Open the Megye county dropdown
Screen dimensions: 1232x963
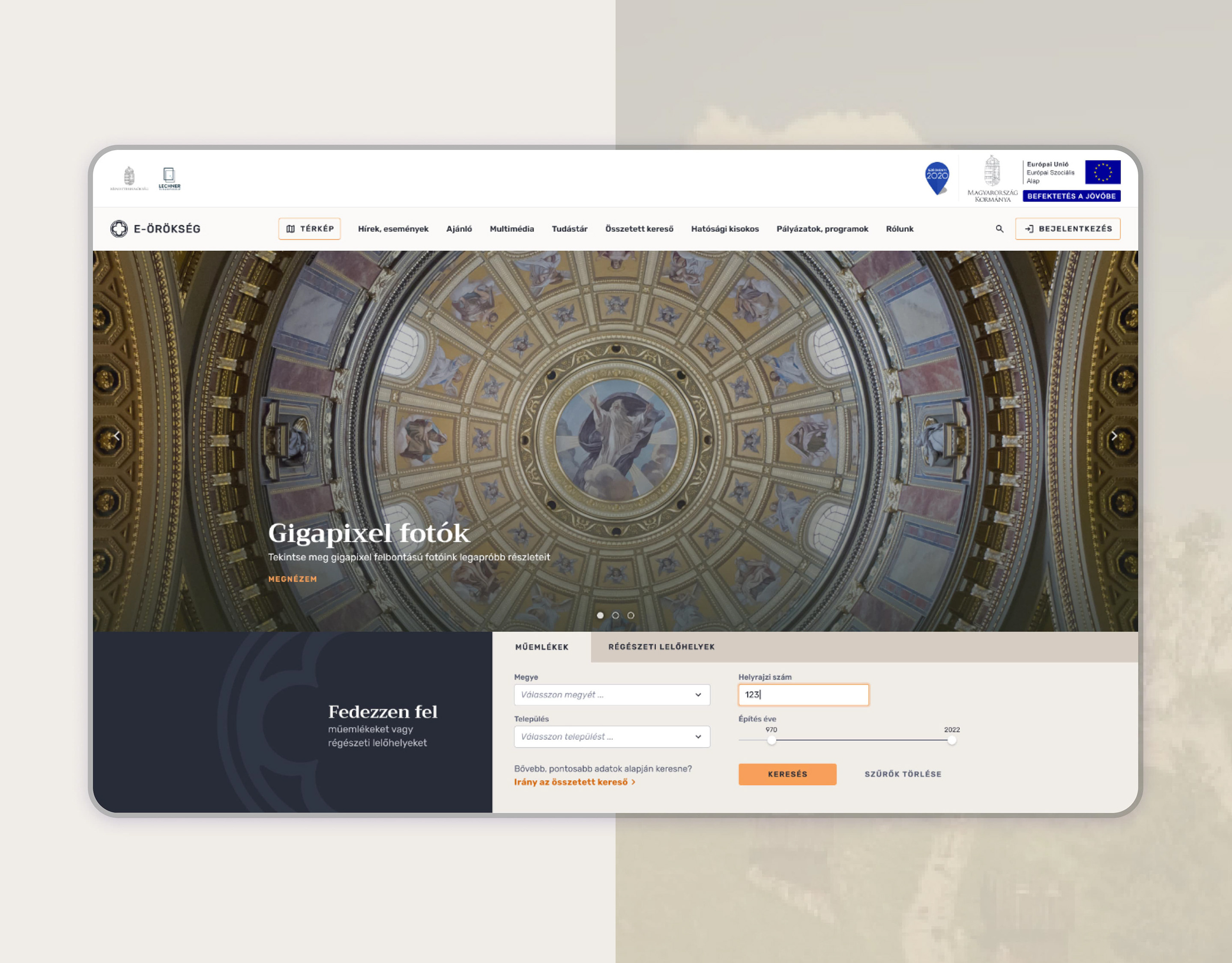point(611,694)
